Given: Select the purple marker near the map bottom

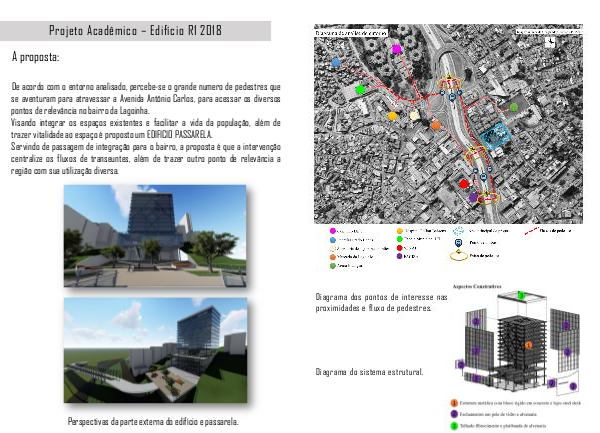Looking at the screenshot, I should [x=473, y=198].
